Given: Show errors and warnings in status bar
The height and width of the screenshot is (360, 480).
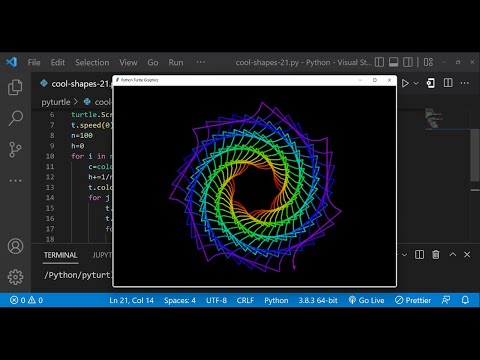Looking at the screenshot, I should [x=26, y=300].
